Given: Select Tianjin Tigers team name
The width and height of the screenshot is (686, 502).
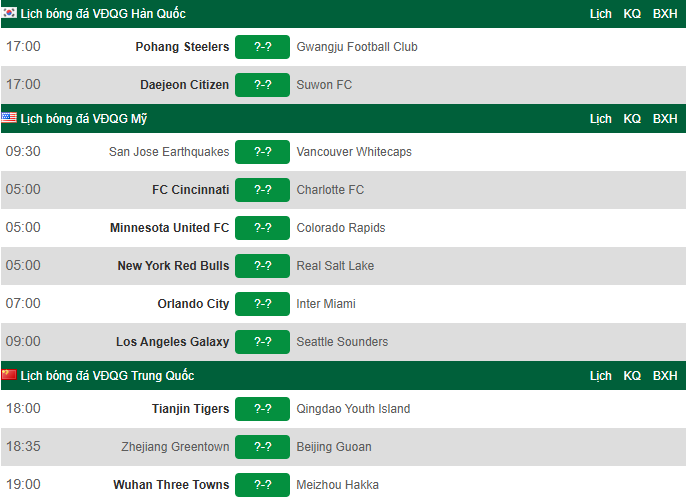Looking at the screenshot, I should point(190,409).
